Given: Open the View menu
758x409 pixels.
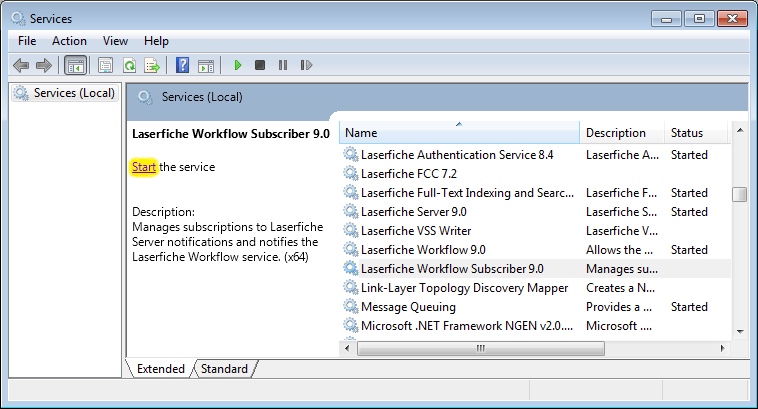Looking at the screenshot, I should pyautogui.click(x=115, y=41).
